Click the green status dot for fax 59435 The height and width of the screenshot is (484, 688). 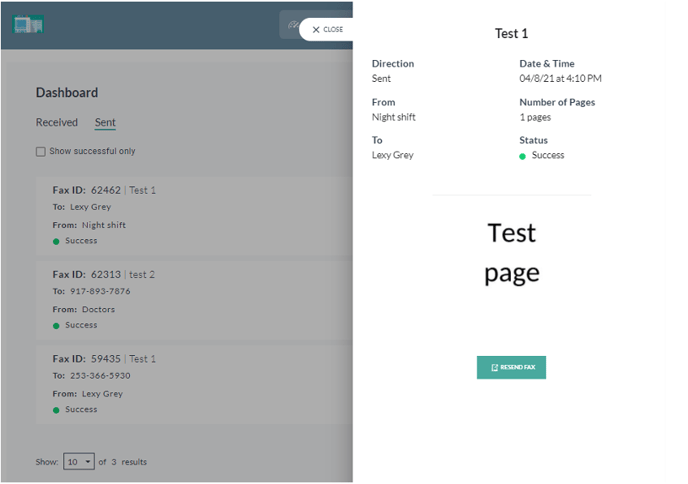(57, 410)
